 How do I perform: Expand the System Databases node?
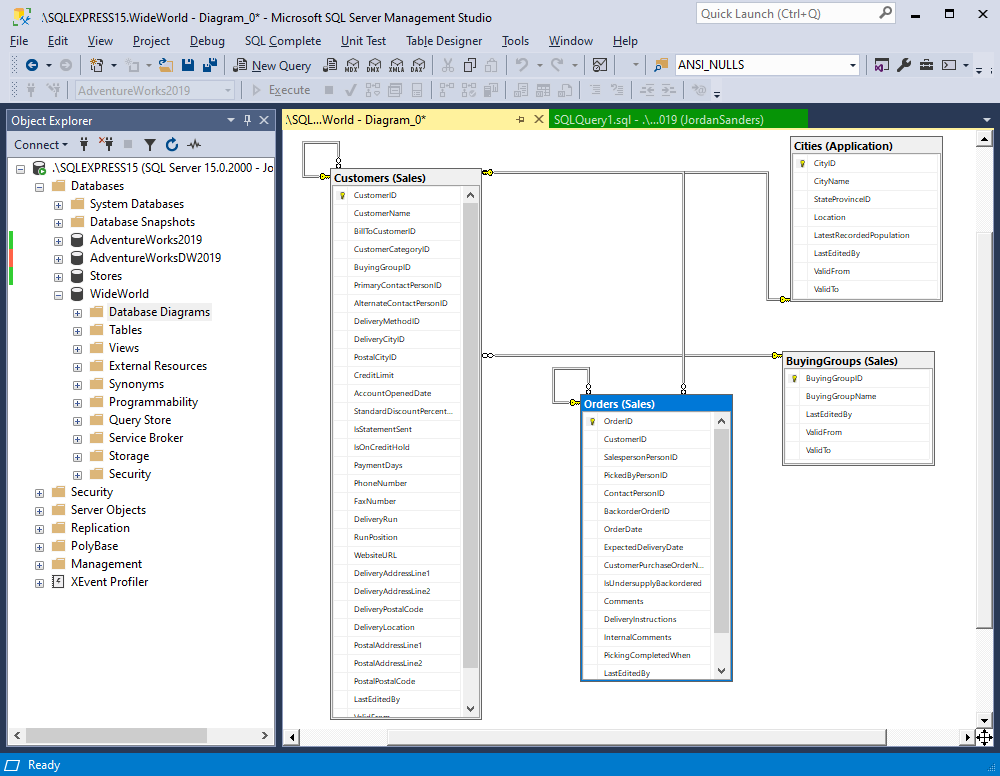pos(59,205)
